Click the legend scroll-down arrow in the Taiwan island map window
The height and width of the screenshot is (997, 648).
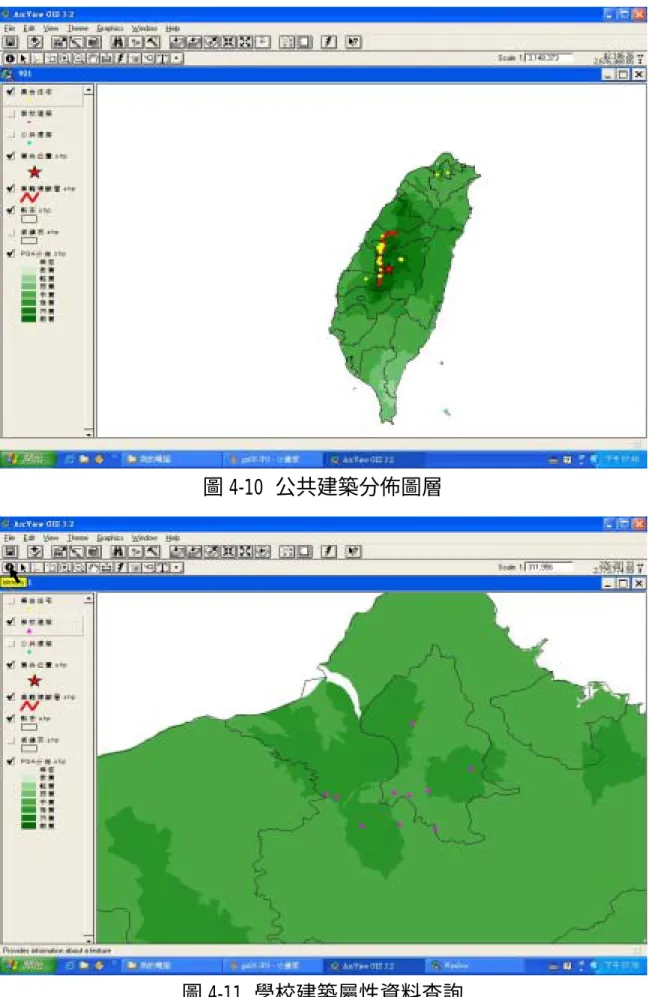[x=88, y=432]
